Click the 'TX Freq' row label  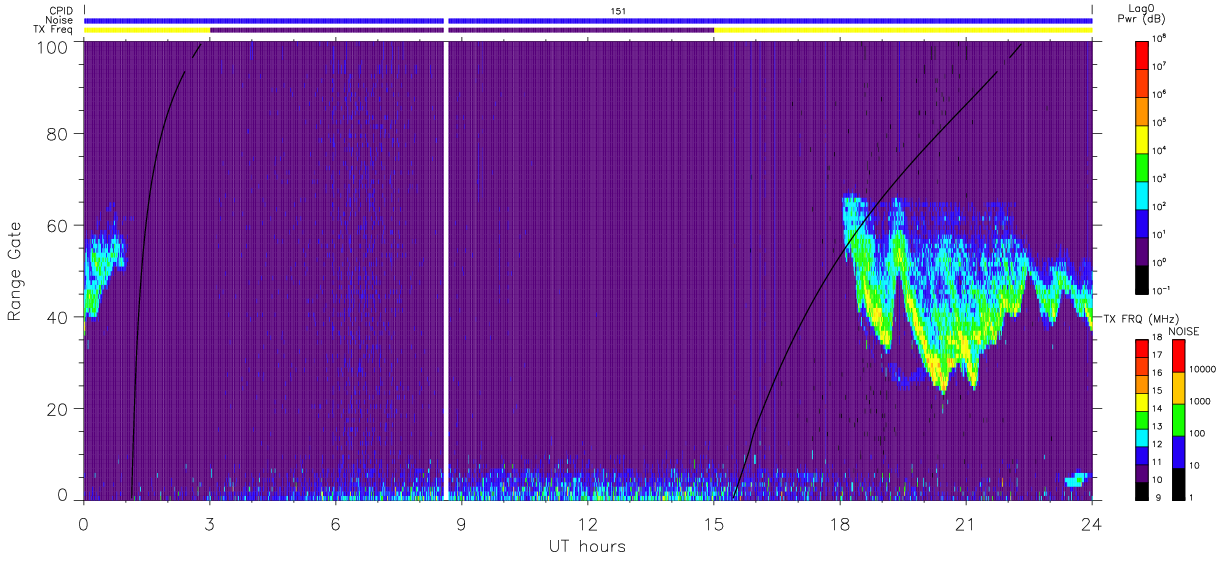54,30
